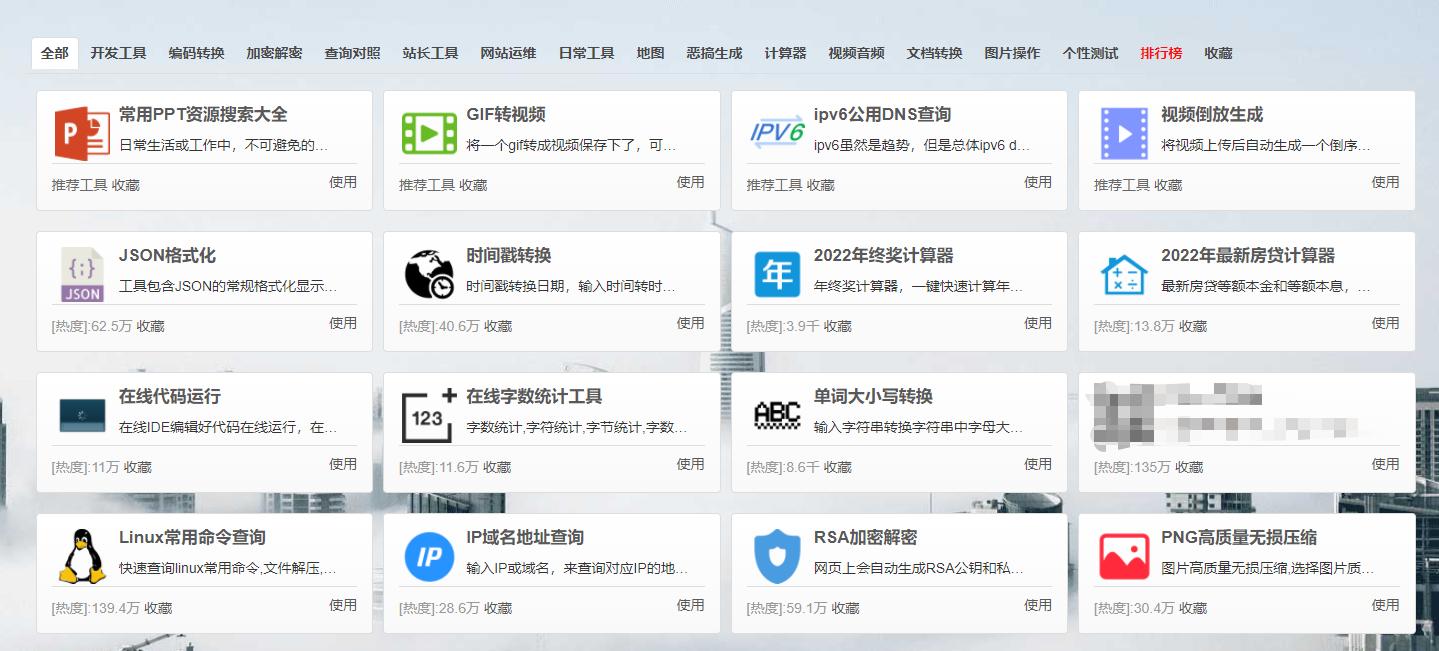Click the globe-clock icon on 时间戳转换 card

click(x=429, y=272)
